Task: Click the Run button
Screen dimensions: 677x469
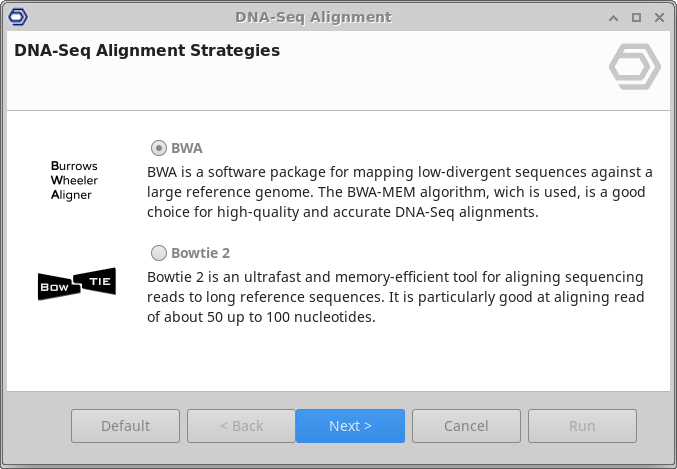Action: coord(582,426)
